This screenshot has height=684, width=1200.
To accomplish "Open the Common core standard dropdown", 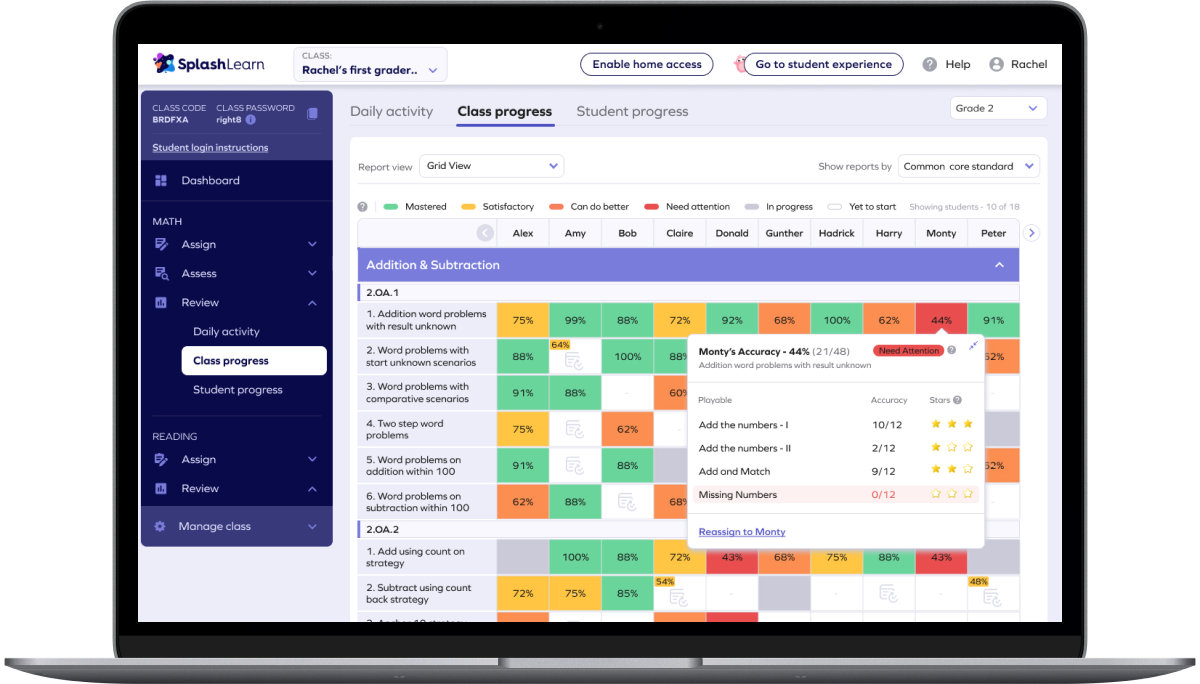I will pyautogui.click(x=965, y=165).
